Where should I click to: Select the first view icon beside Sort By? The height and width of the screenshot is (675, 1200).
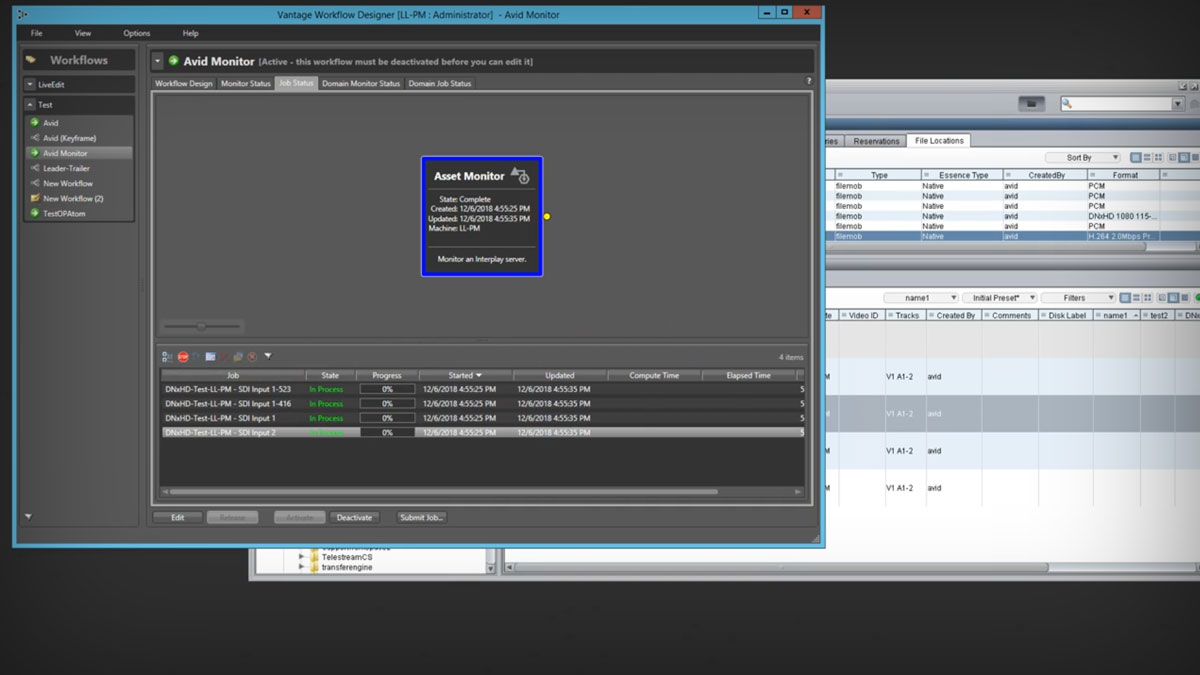1137,158
